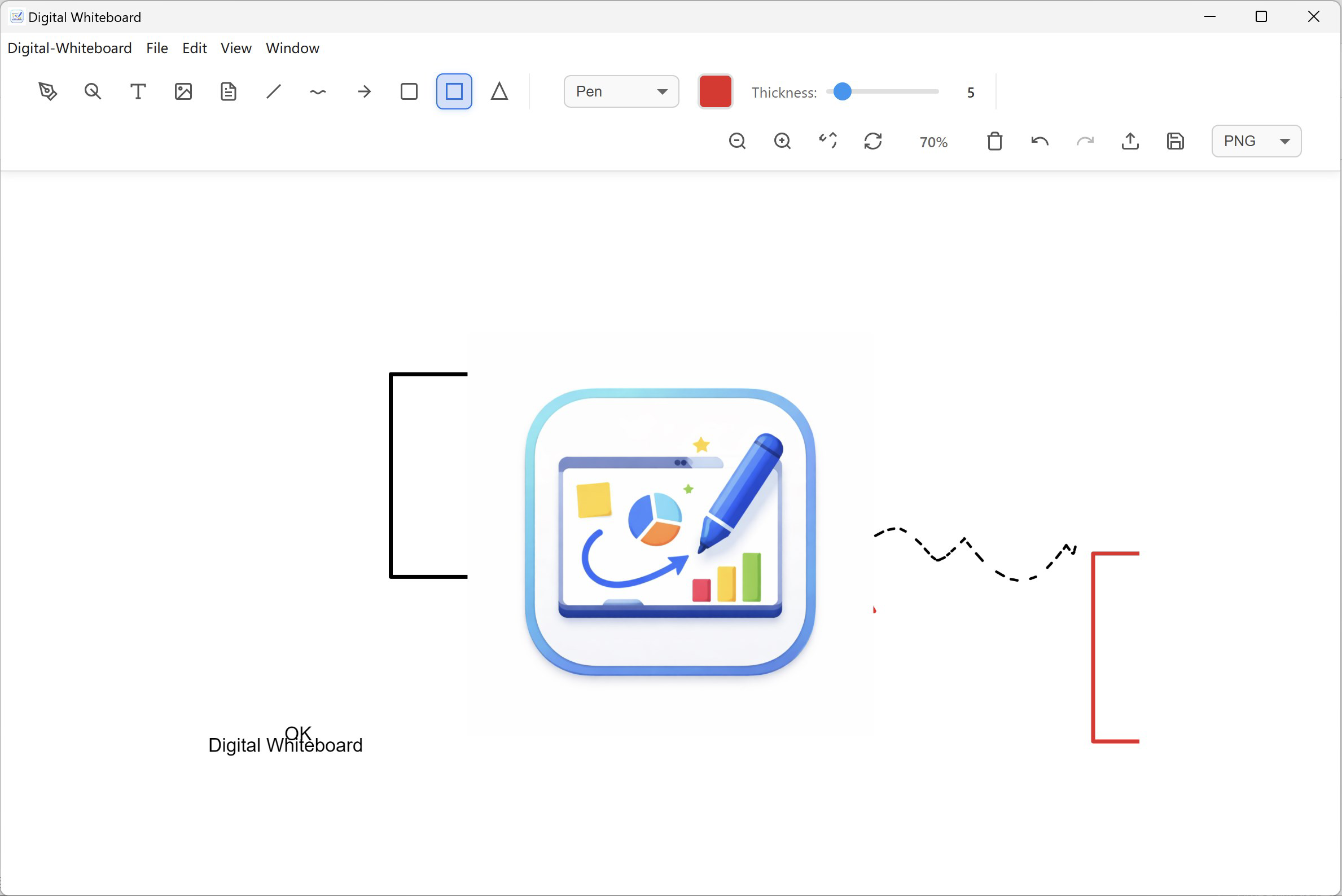Export the whiteboard with the upload icon
The width and height of the screenshot is (1342, 896).
1130,141
